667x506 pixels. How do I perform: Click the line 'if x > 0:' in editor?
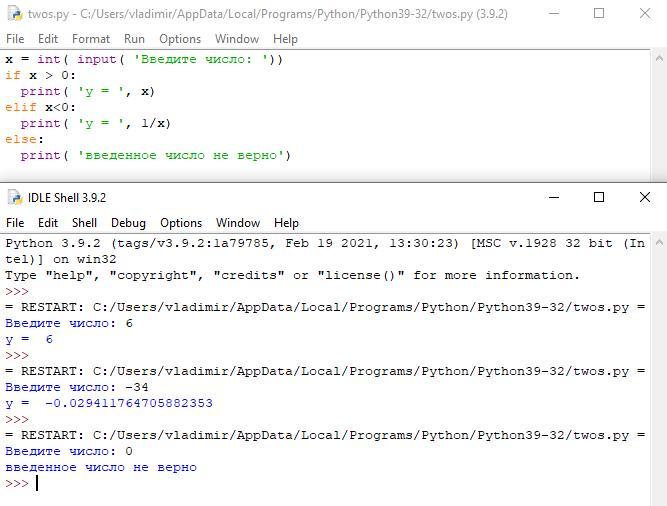coord(40,75)
